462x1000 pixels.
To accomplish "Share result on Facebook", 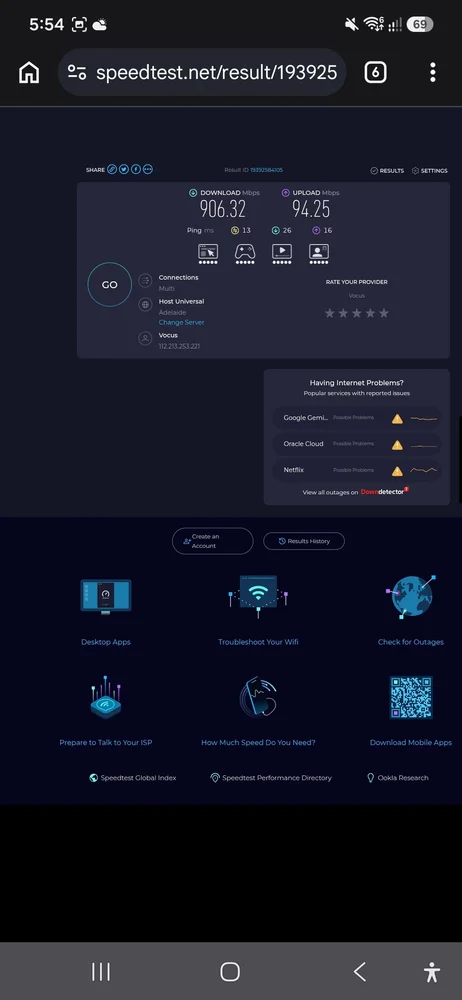I will (x=136, y=169).
